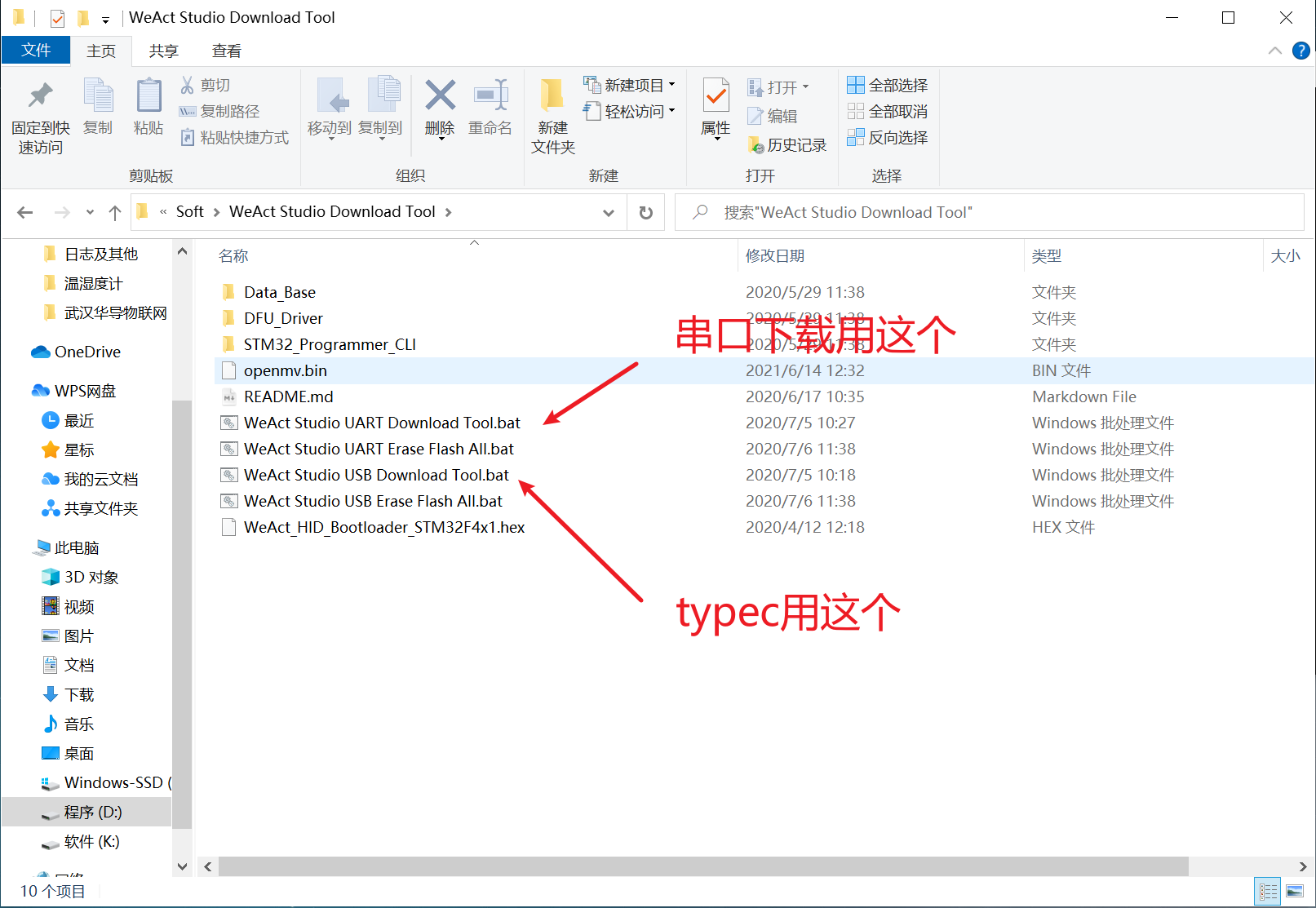Open the 文件 (File) tab
1316x908 pixels.
coord(36,51)
